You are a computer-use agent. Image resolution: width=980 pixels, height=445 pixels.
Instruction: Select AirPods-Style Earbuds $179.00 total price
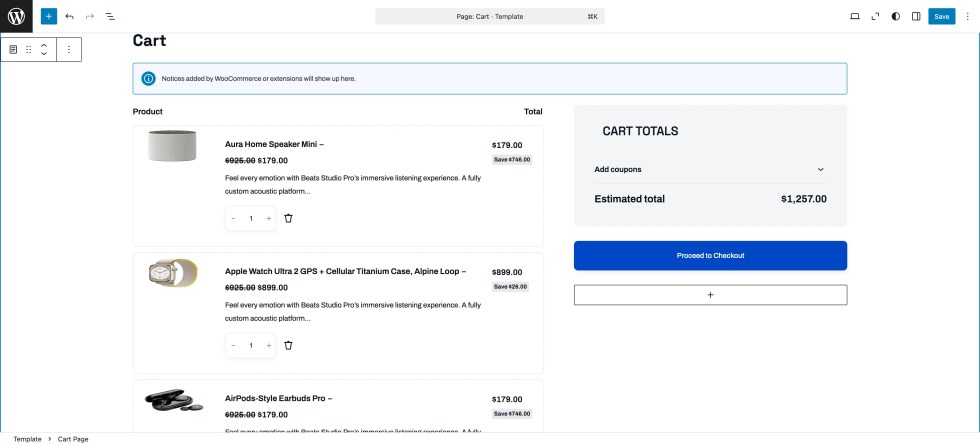click(x=507, y=399)
